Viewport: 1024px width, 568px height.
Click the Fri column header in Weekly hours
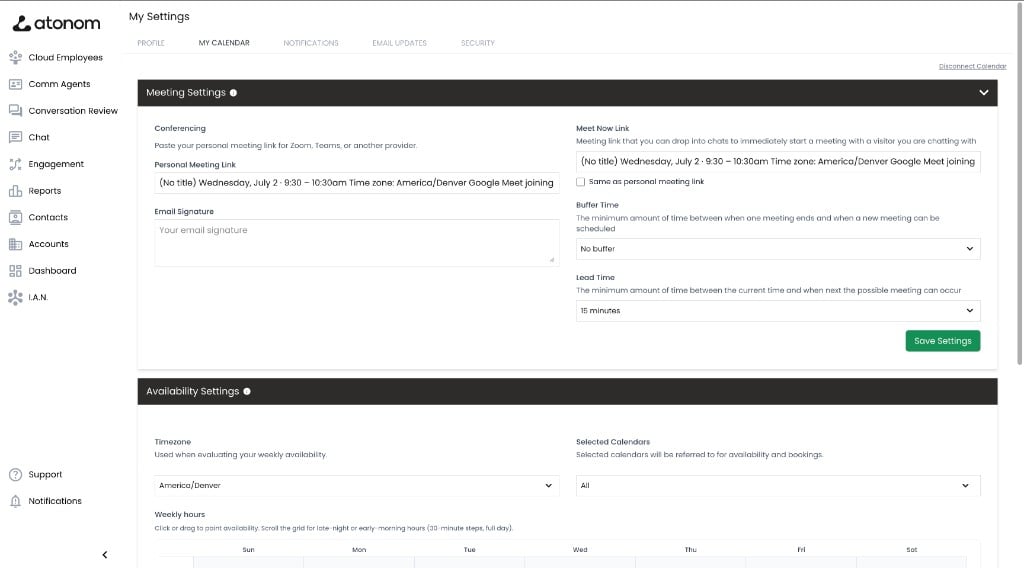point(801,550)
